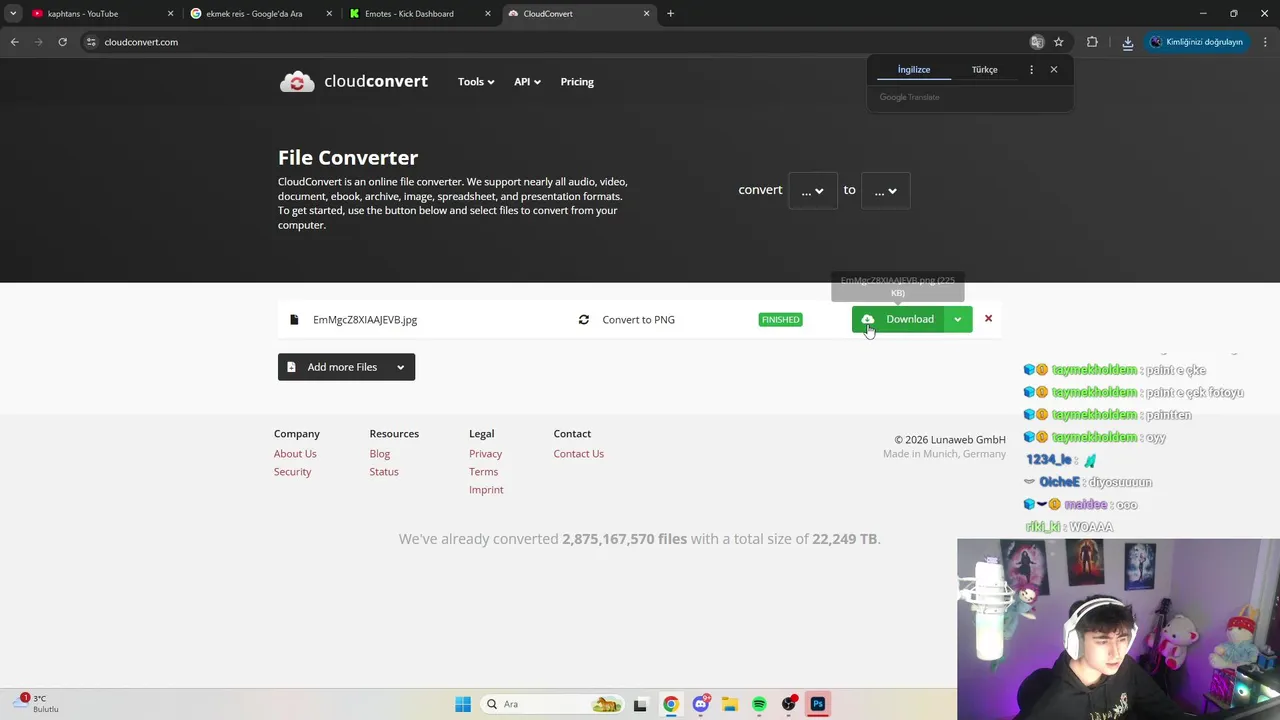Click the streamer webcam overlay
This screenshot has height=720, width=1280.
coord(1118,629)
